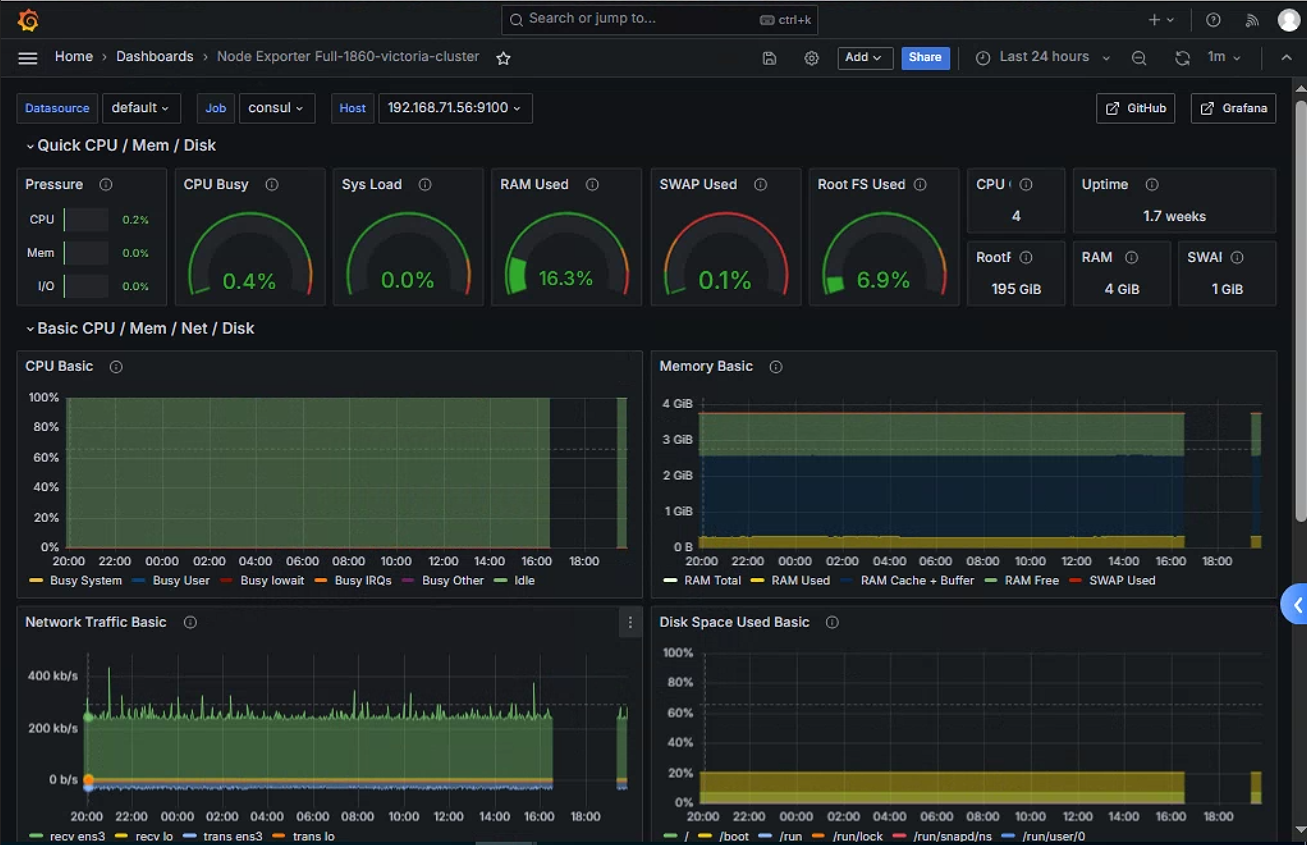Toggle recv ens3 series in network legend
The height and width of the screenshot is (845, 1307).
(x=68, y=836)
